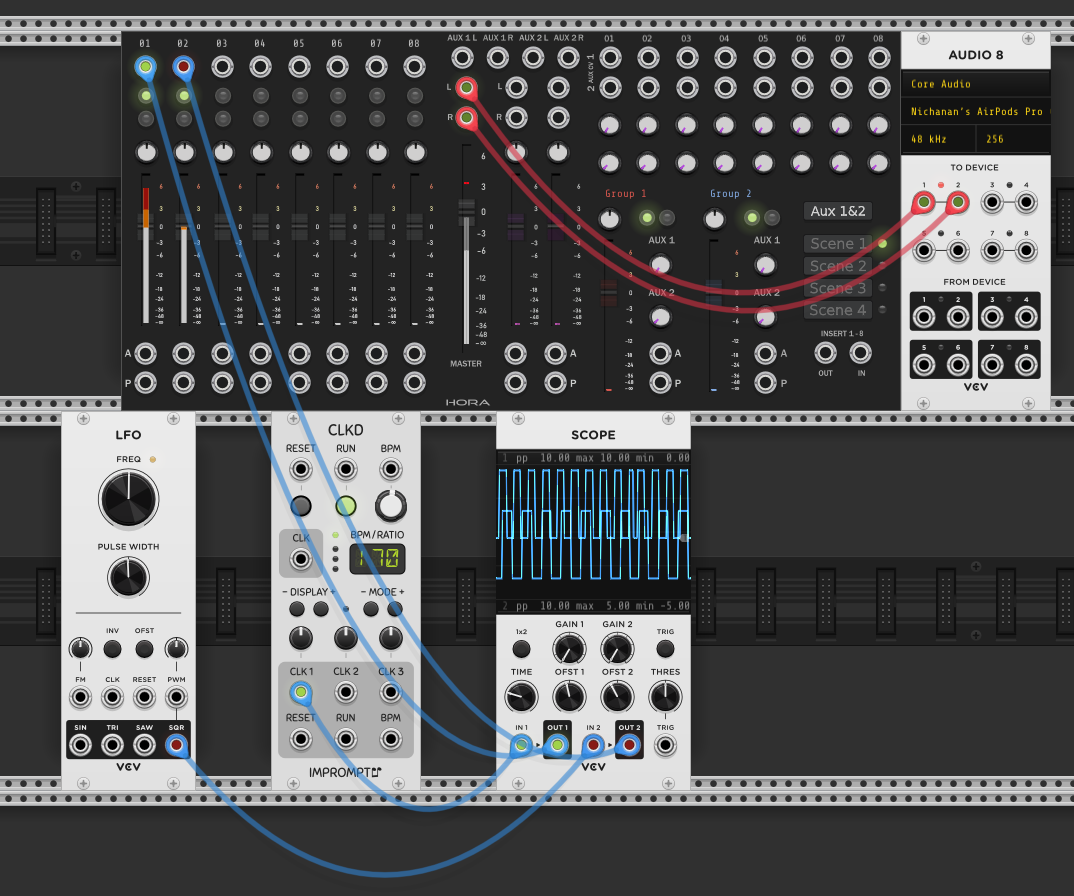Click the mixer INSERT 1-8 OUT jack

(x=825, y=353)
